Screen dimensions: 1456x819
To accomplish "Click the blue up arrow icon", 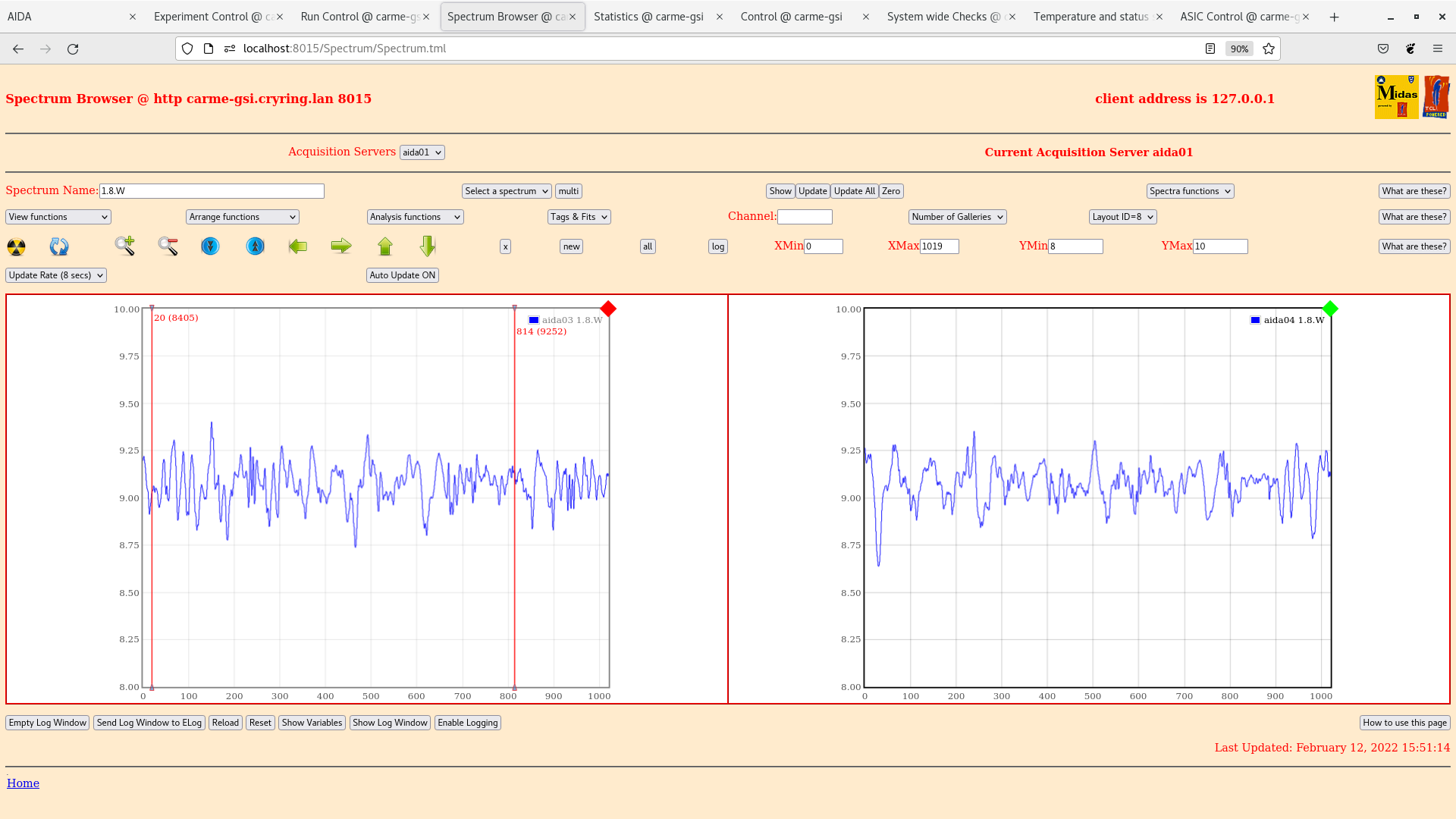I will click(255, 246).
